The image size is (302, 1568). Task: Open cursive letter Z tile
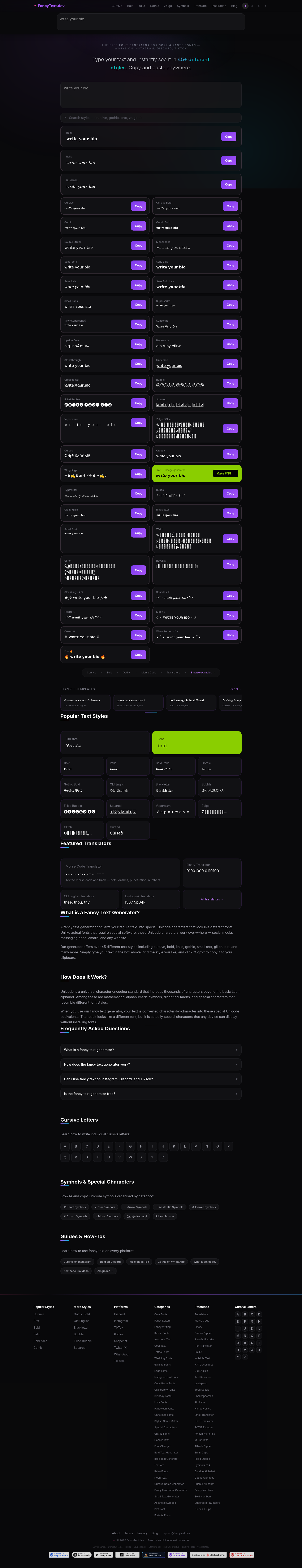coord(163,1157)
